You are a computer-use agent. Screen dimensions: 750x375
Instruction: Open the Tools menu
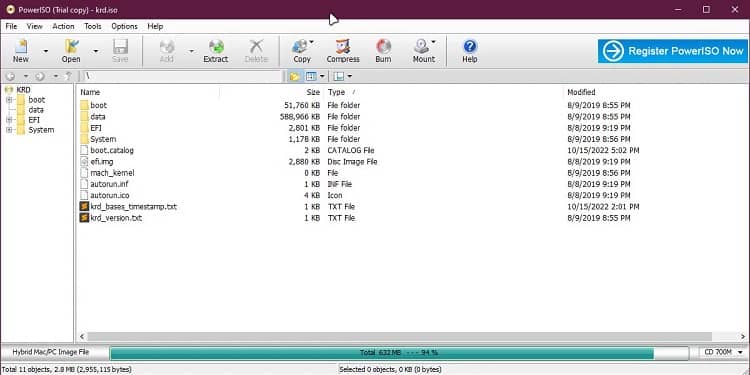pyautogui.click(x=93, y=26)
